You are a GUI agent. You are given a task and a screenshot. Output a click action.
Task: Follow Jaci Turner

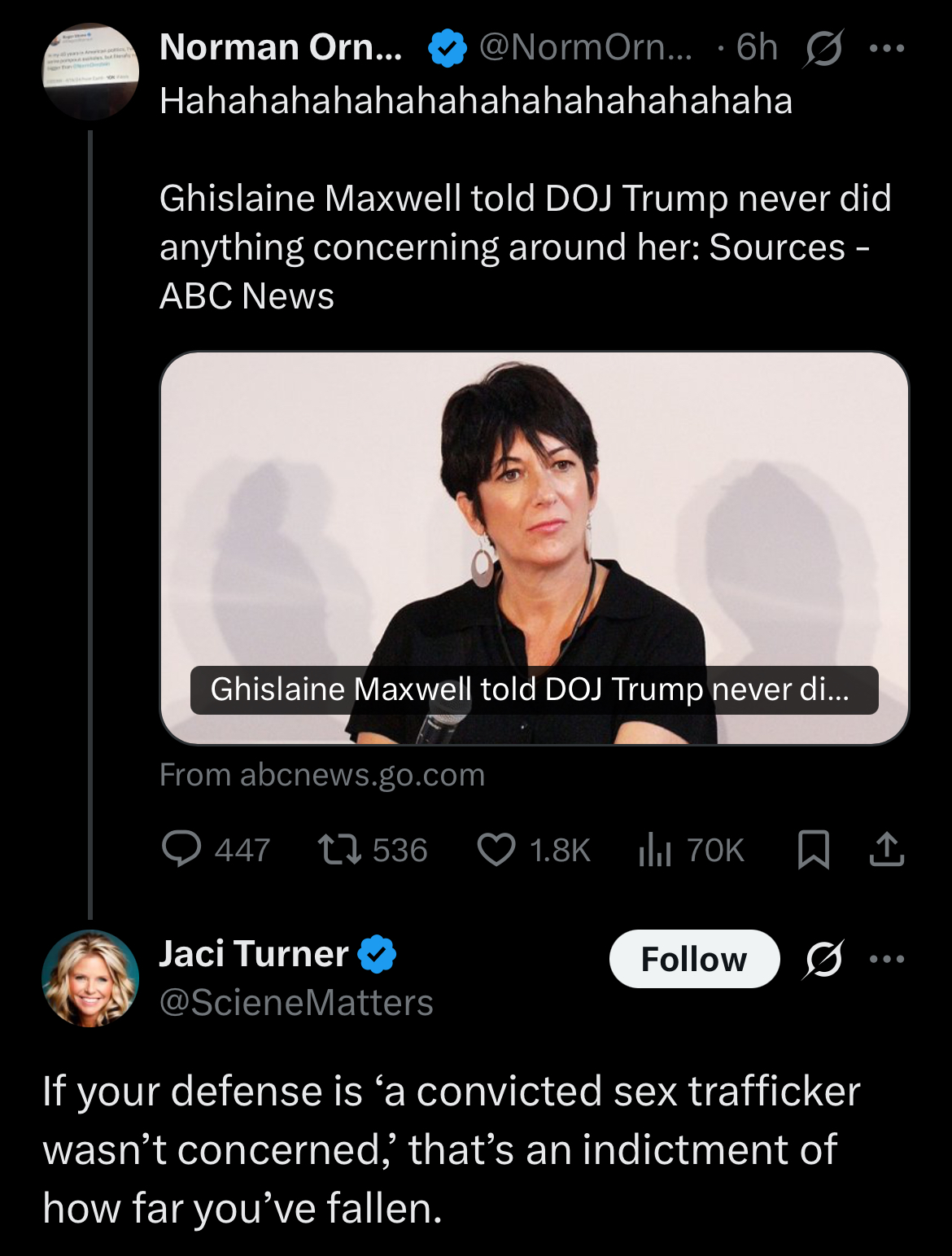(x=694, y=959)
